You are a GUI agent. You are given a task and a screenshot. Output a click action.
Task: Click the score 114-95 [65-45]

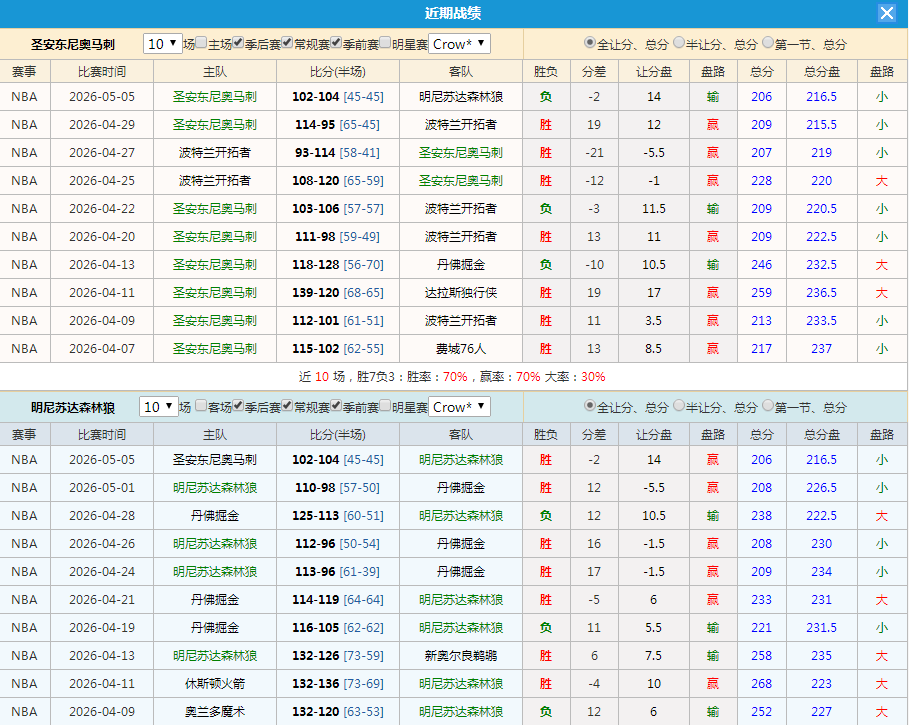pyautogui.click(x=337, y=125)
